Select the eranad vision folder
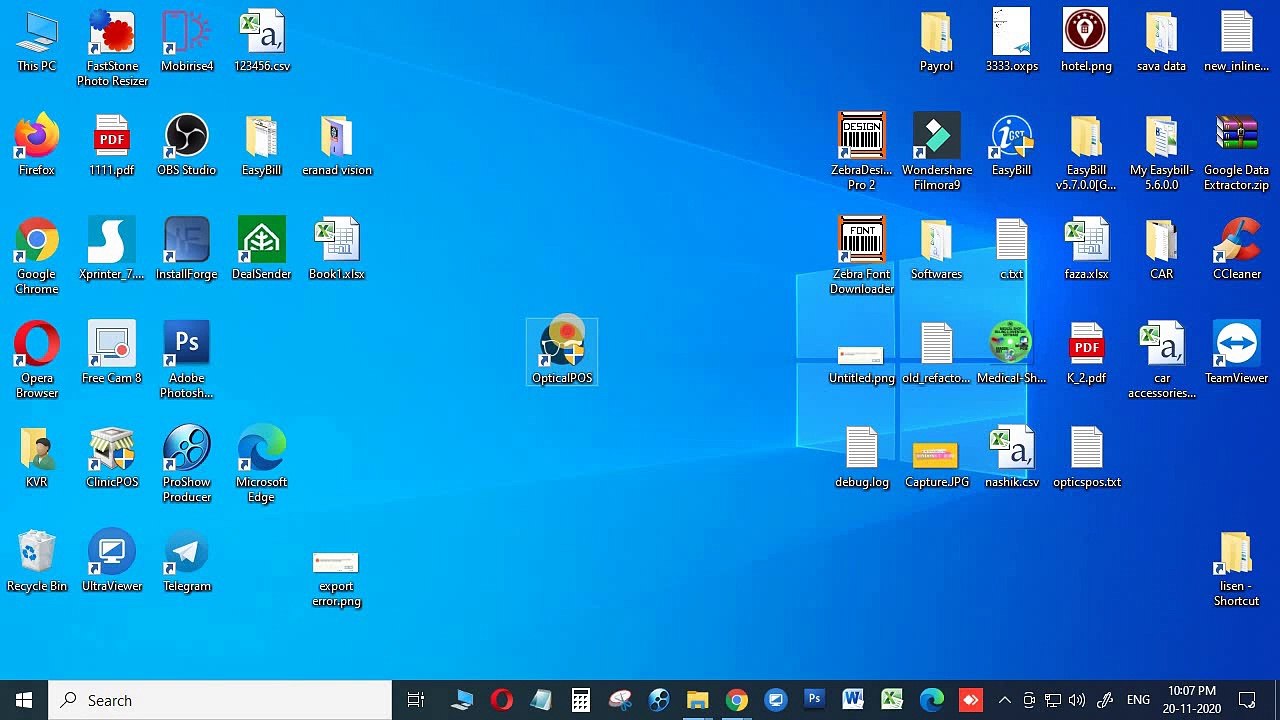Image resolution: width=1280 pixels, height=720 pixels. coord(337,145)
